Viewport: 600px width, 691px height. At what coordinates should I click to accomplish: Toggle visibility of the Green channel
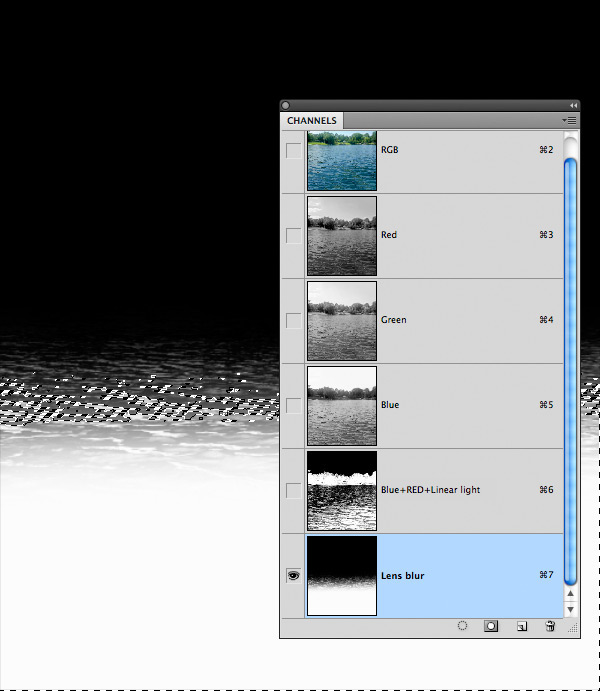click(x=293, y=320)
